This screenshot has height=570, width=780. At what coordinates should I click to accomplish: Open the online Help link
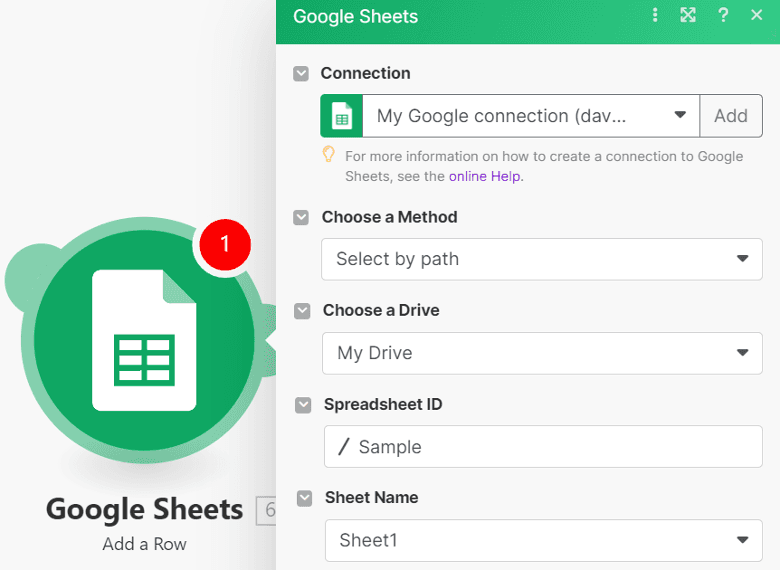pos(485,176)
